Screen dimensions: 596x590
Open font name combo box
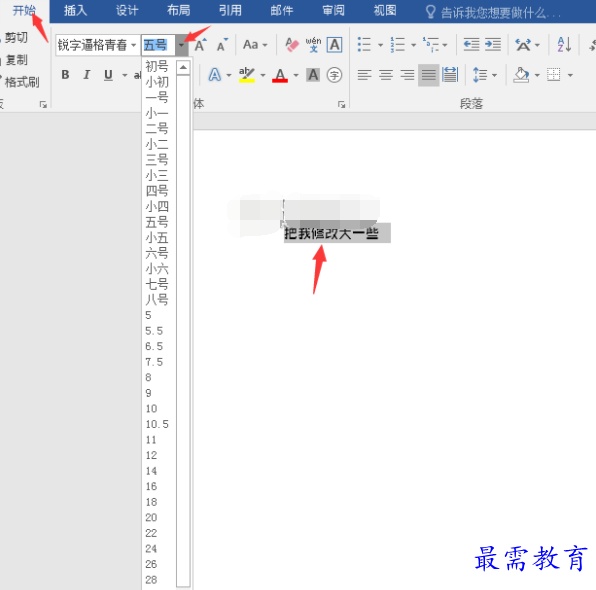[x=97, y=45]
